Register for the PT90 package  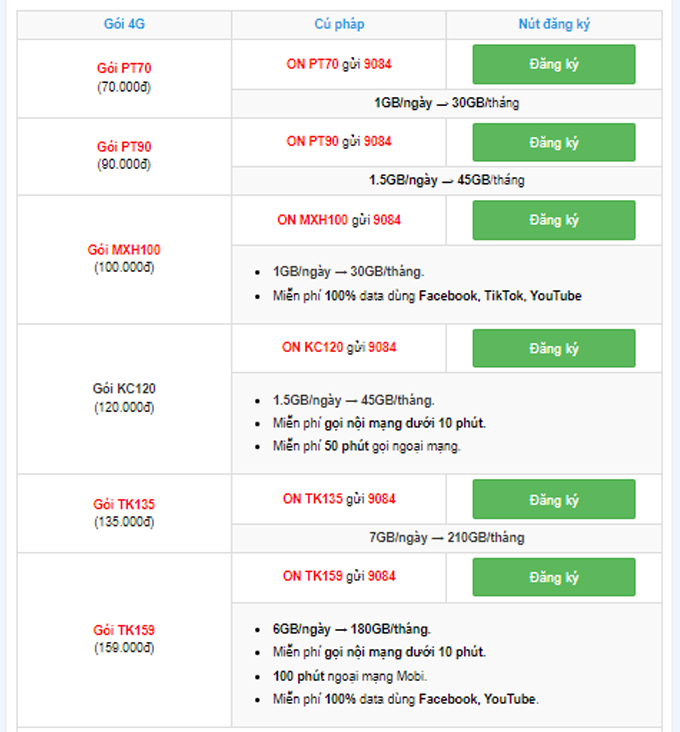coord(553,142)
